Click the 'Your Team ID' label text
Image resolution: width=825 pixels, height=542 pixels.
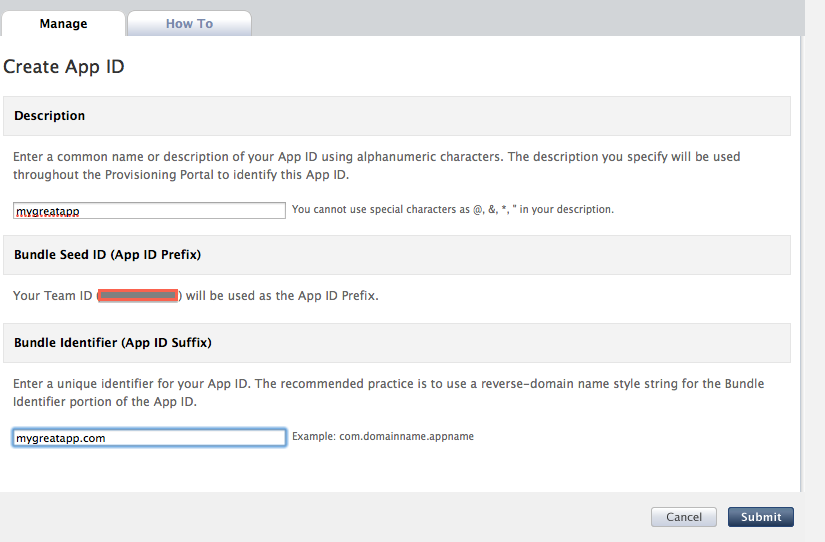52,296
